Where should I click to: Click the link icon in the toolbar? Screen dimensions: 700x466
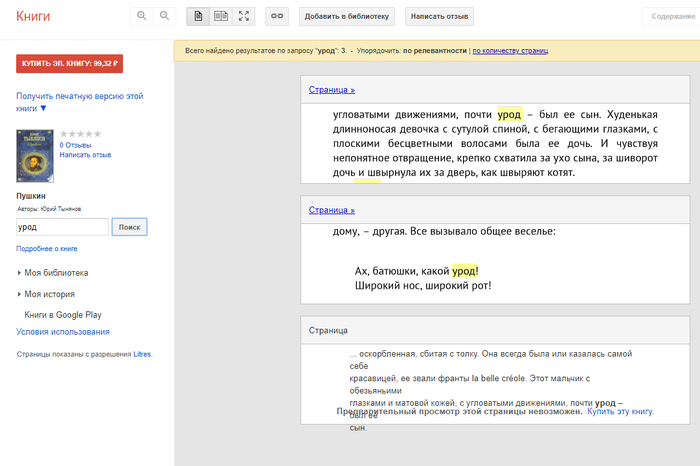(277, 16)
